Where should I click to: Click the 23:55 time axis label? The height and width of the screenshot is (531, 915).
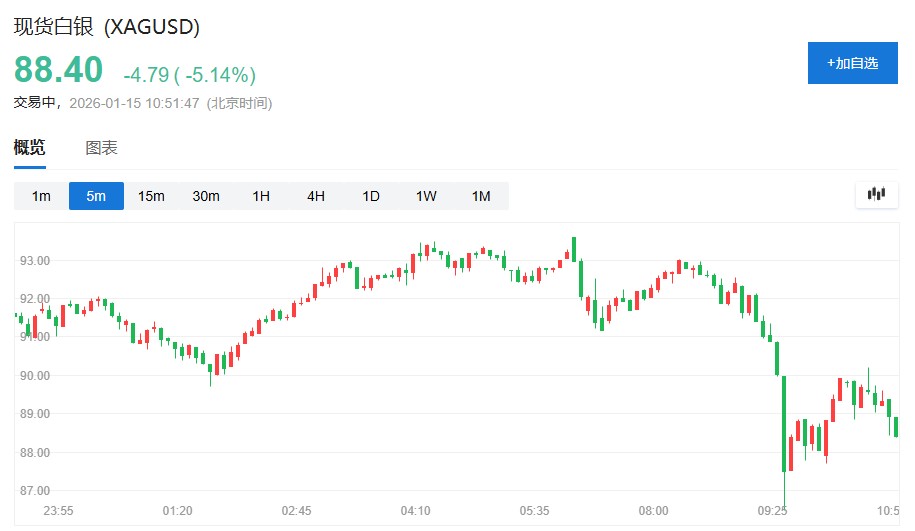(59, 511)
